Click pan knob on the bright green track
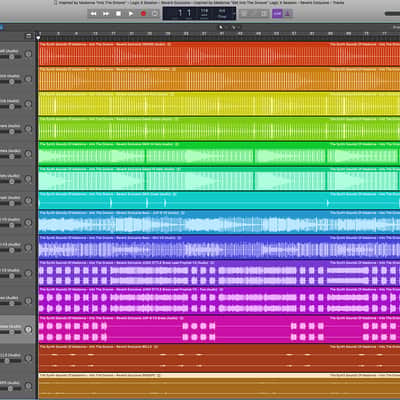 [x=28, y=154]
